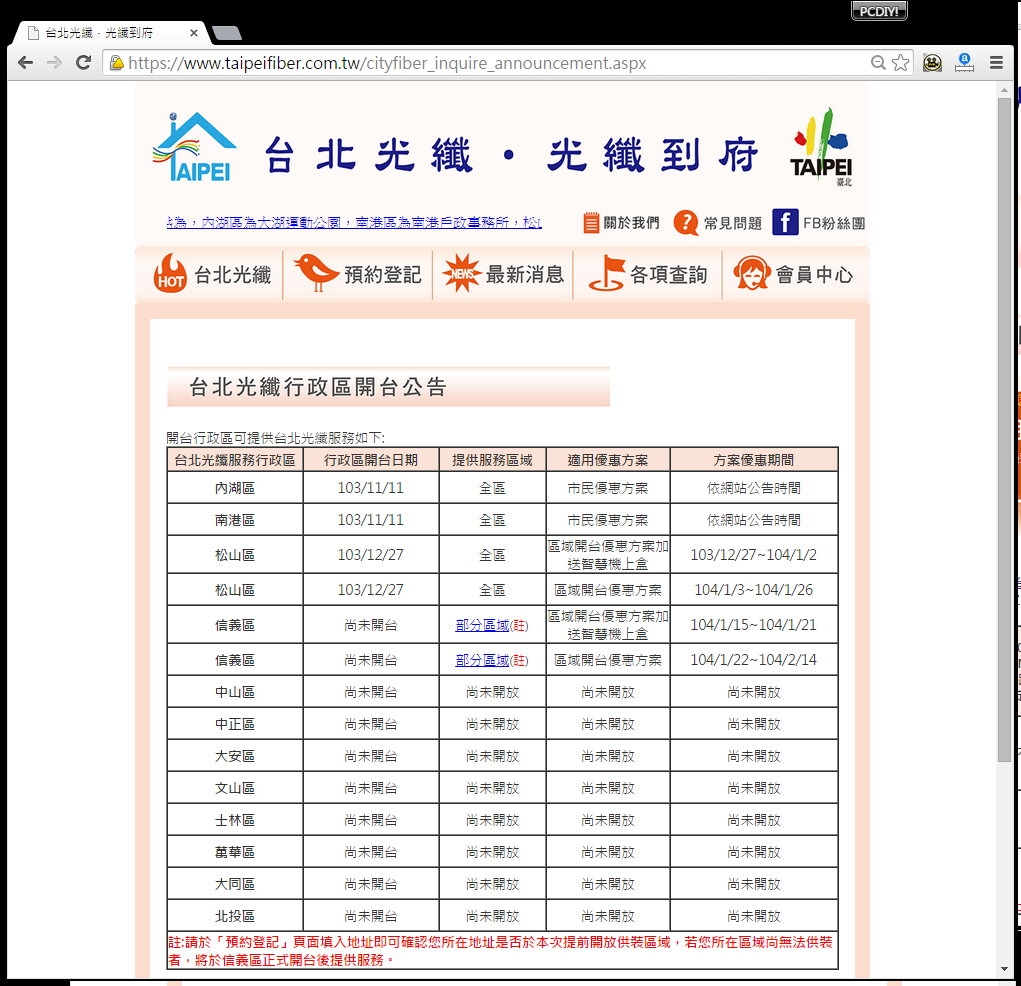Click the zoom magnifier icon in address bar
1021x986 pixels.
point(878,63)
